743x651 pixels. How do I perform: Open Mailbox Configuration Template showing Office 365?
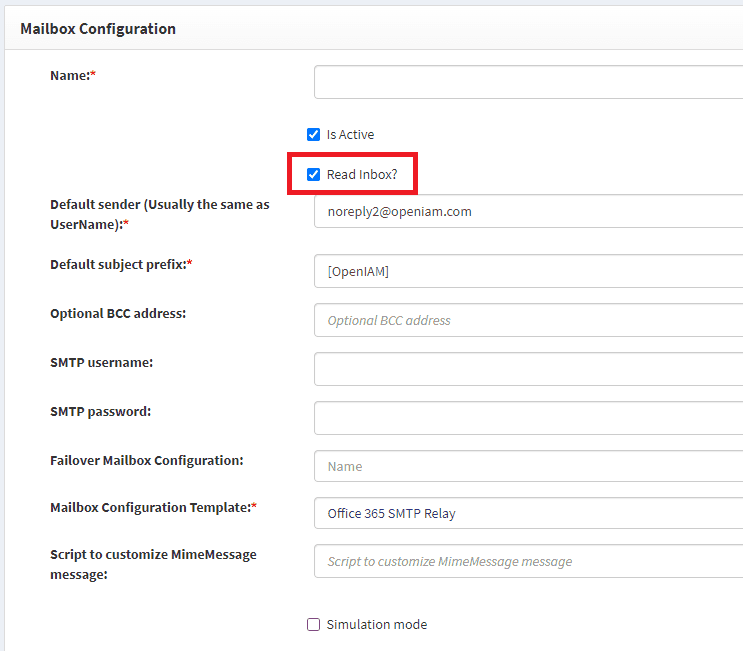tap(528, 514)
